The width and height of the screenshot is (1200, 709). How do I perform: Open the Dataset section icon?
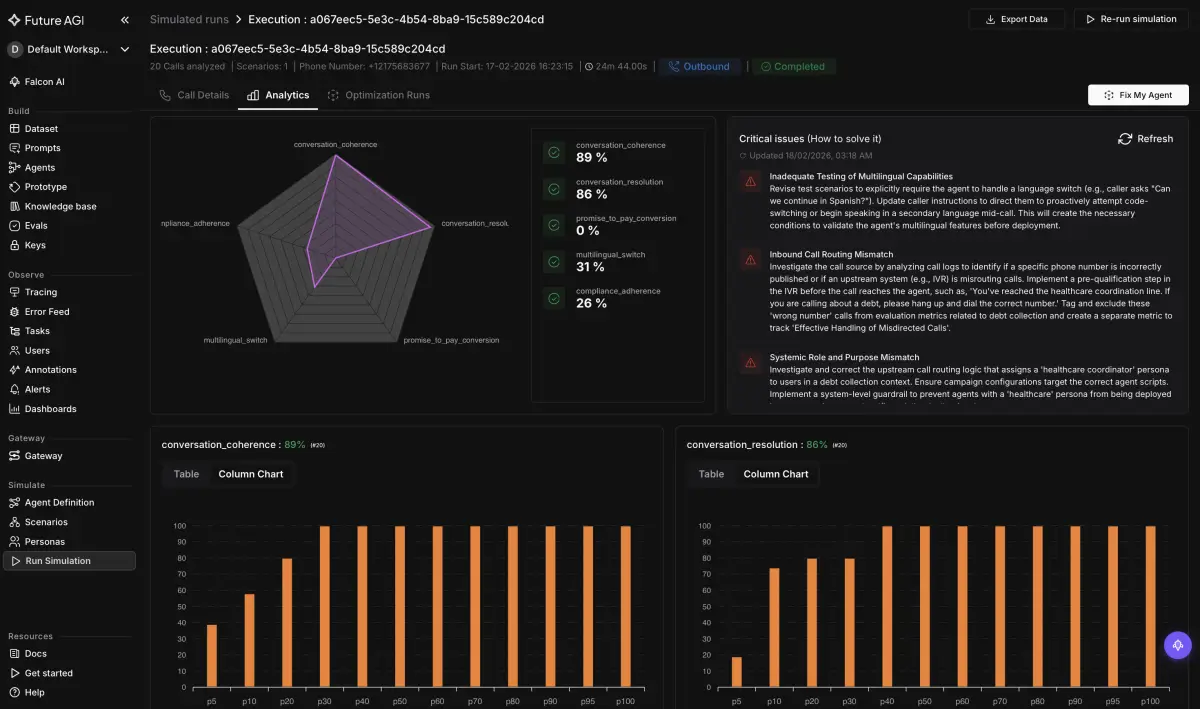click(x=14, y=129)
